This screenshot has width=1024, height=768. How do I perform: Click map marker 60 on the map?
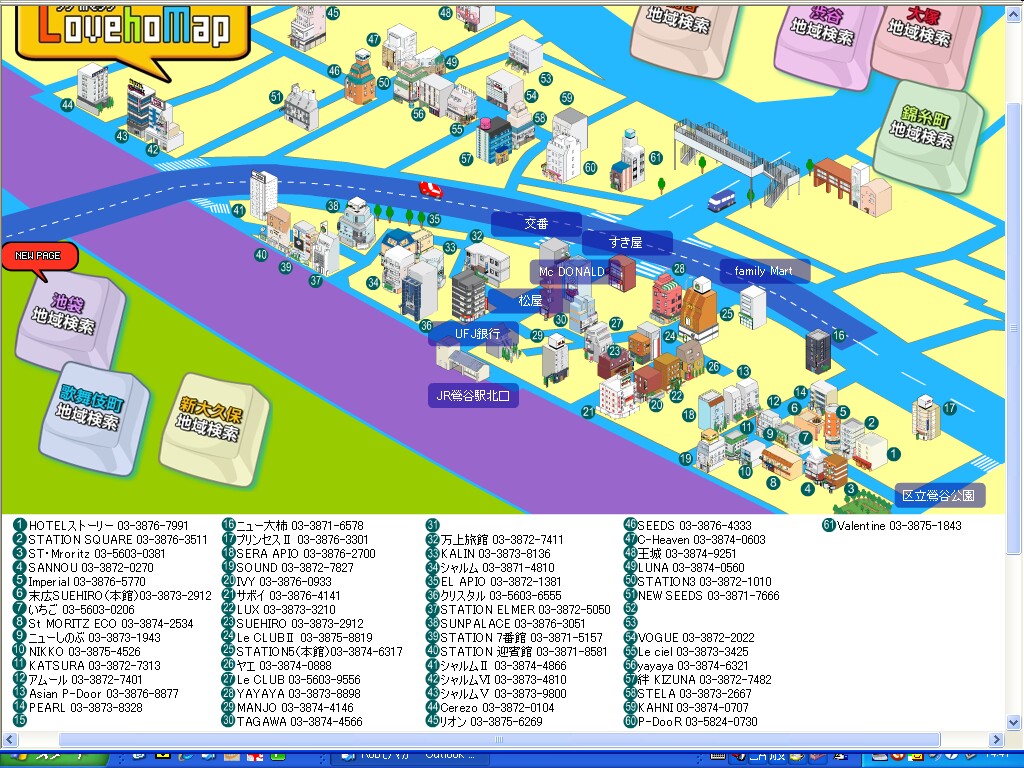[590, 168]
